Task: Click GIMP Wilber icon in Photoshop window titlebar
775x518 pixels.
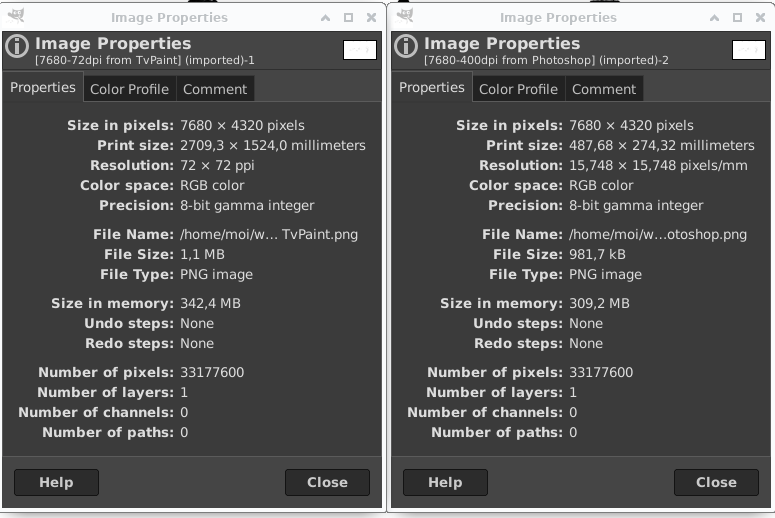Action: pos(405,16)
